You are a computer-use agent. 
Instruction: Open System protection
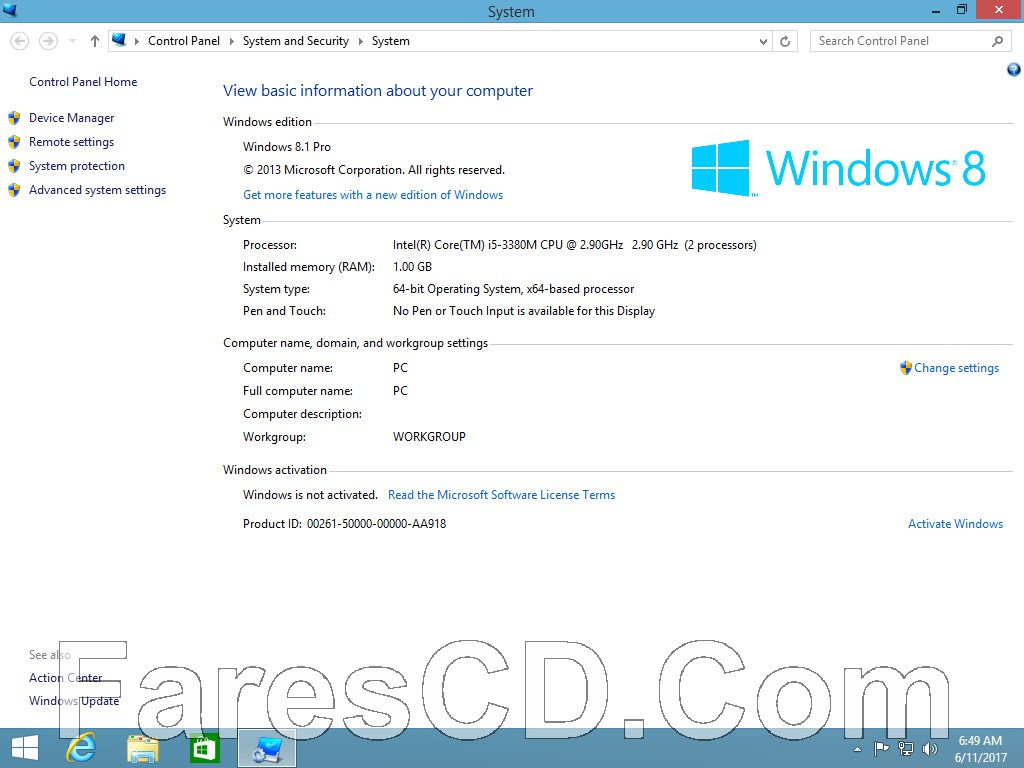[x=77, y=166]
